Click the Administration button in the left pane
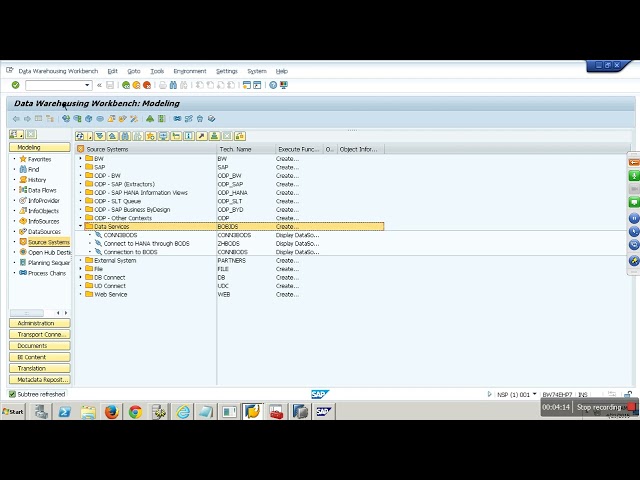640x480 pixels. pyautogui.click(x=40, y=323)
